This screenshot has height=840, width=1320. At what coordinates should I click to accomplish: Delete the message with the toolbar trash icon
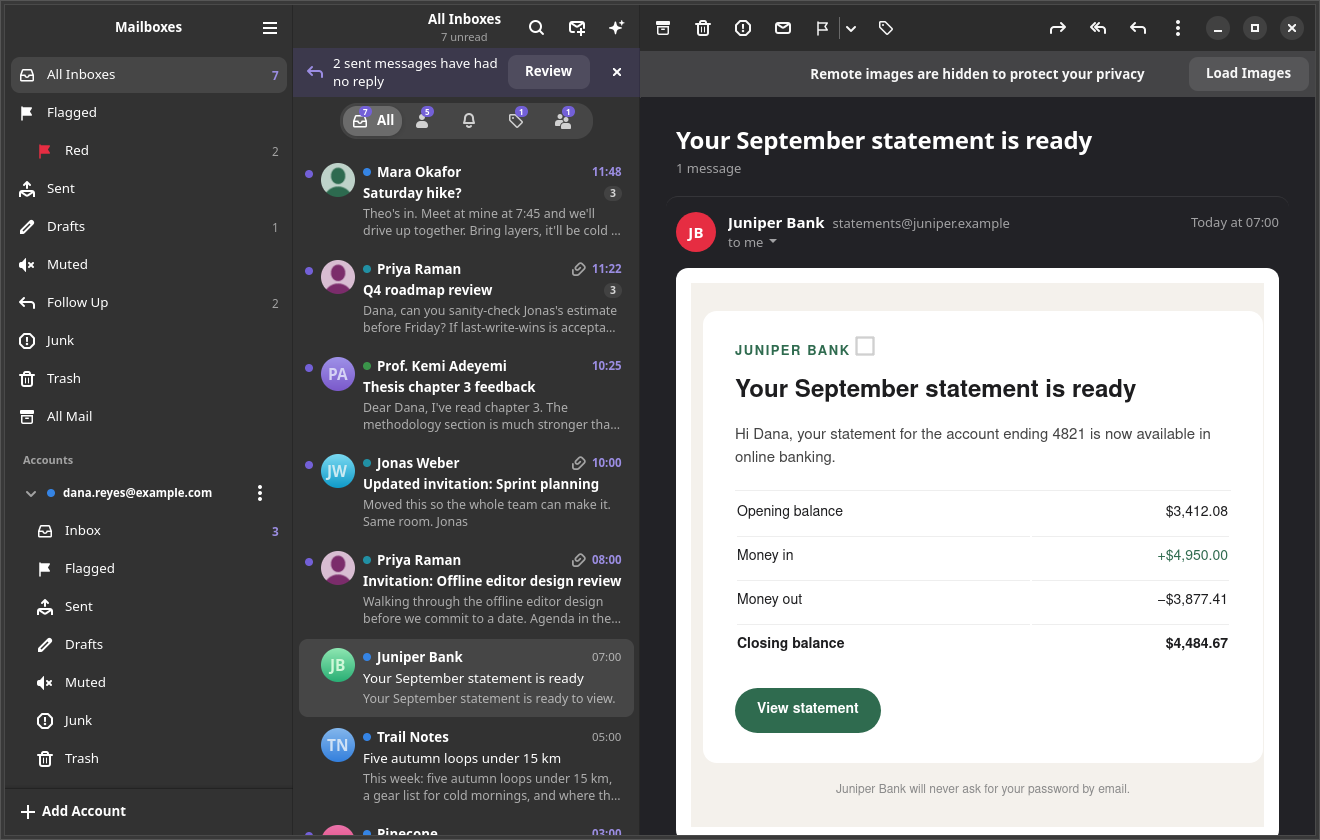[x=703, y=28]
